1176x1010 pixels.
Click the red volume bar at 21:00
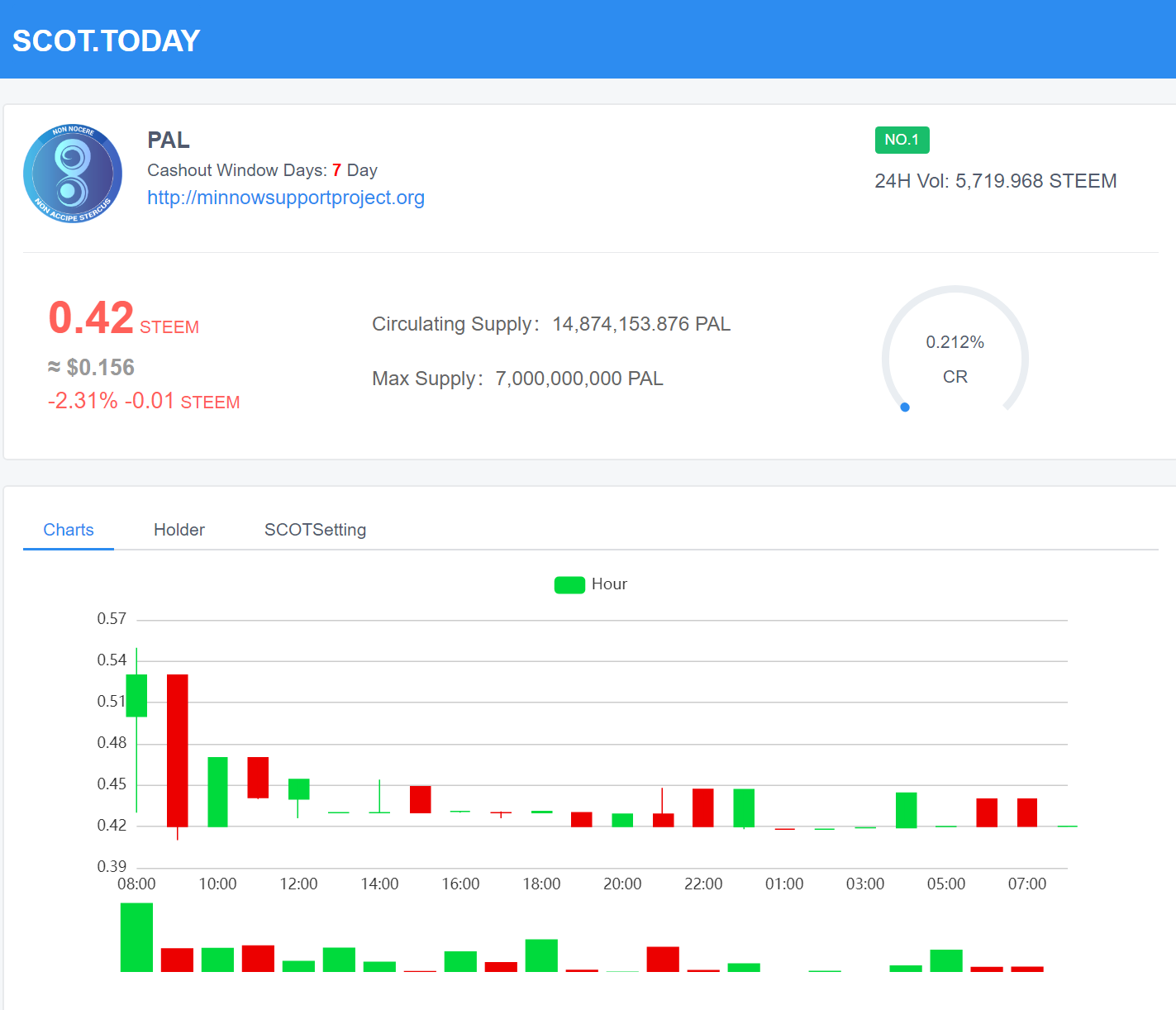coord(663,960)
